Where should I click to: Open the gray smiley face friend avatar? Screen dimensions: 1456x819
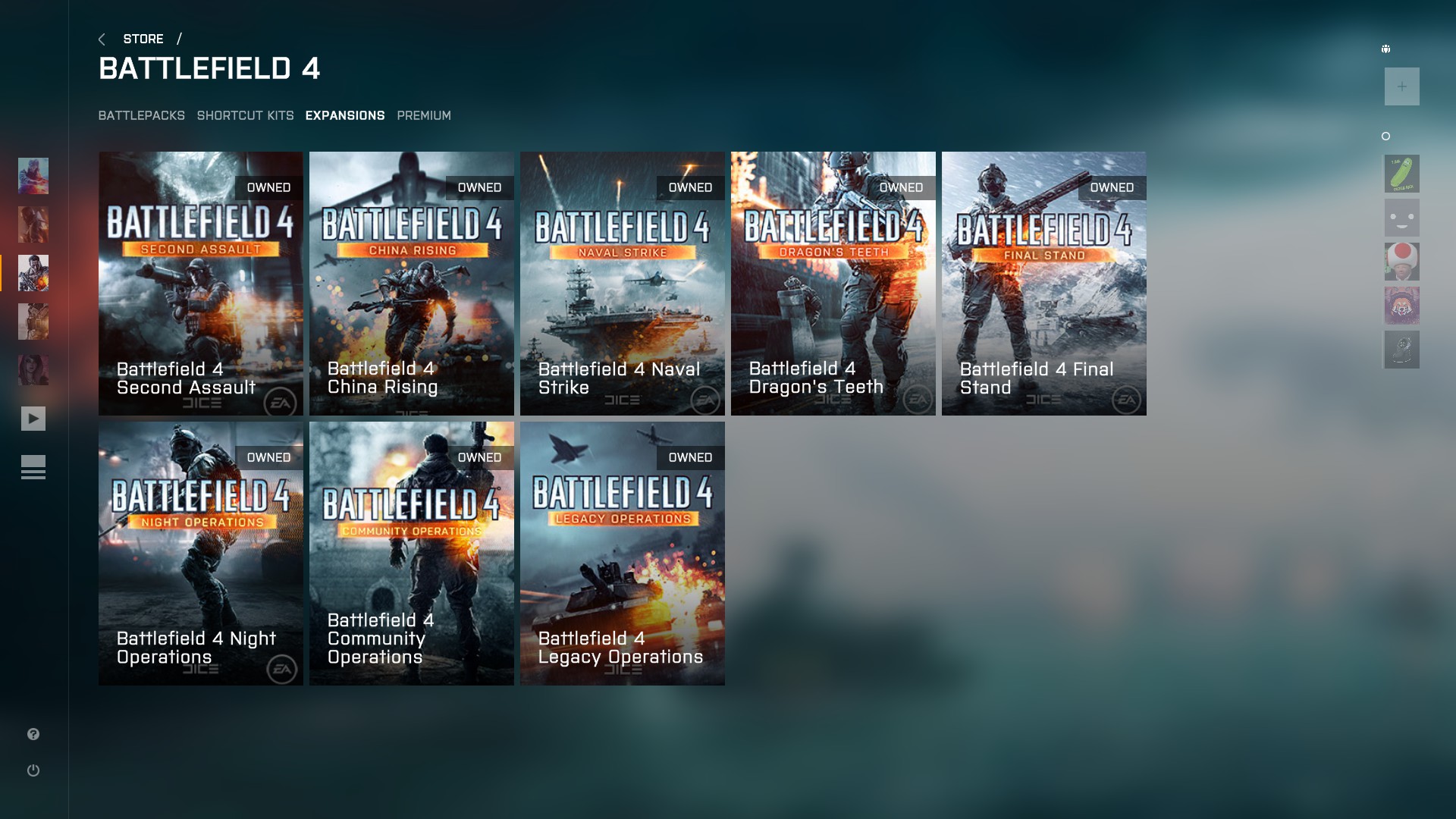(x=1402, y=218)
